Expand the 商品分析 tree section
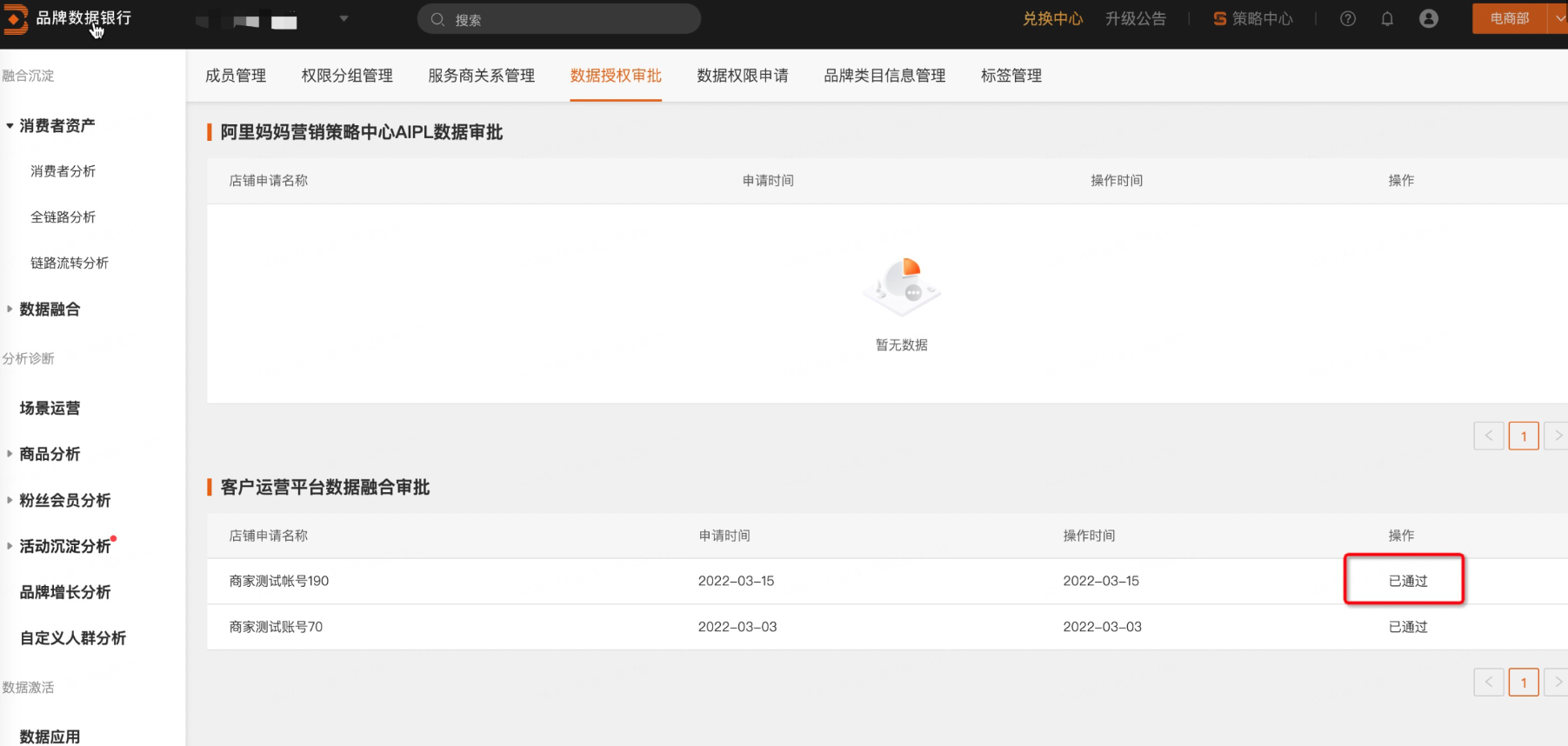Screen dimensions: 1568x746 click(10, 454)
